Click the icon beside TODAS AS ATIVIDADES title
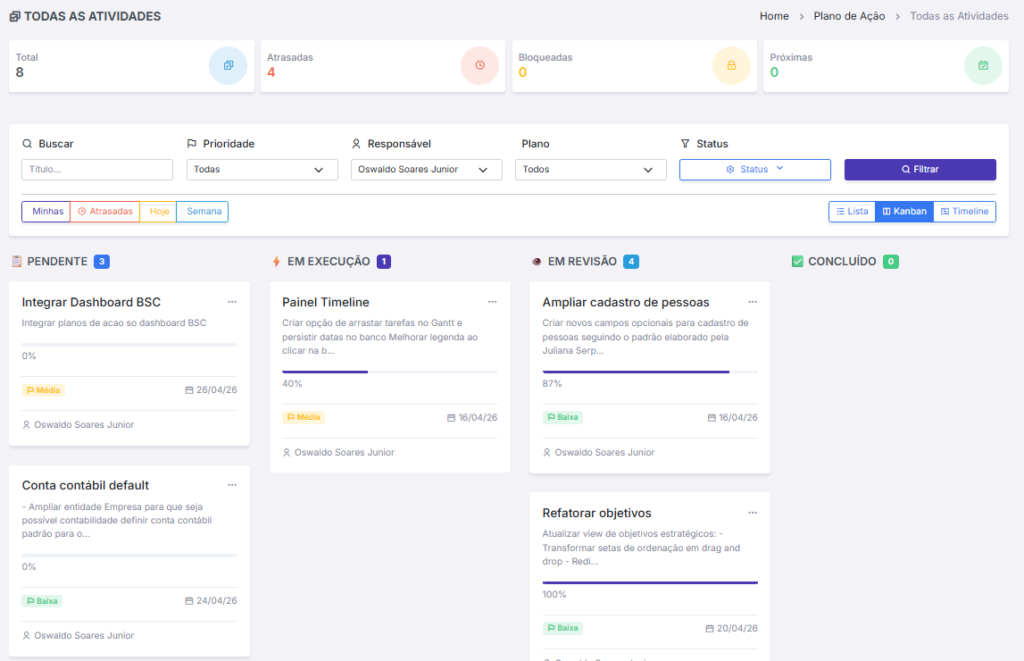The image size is (1024, 661). pos(16,16)
